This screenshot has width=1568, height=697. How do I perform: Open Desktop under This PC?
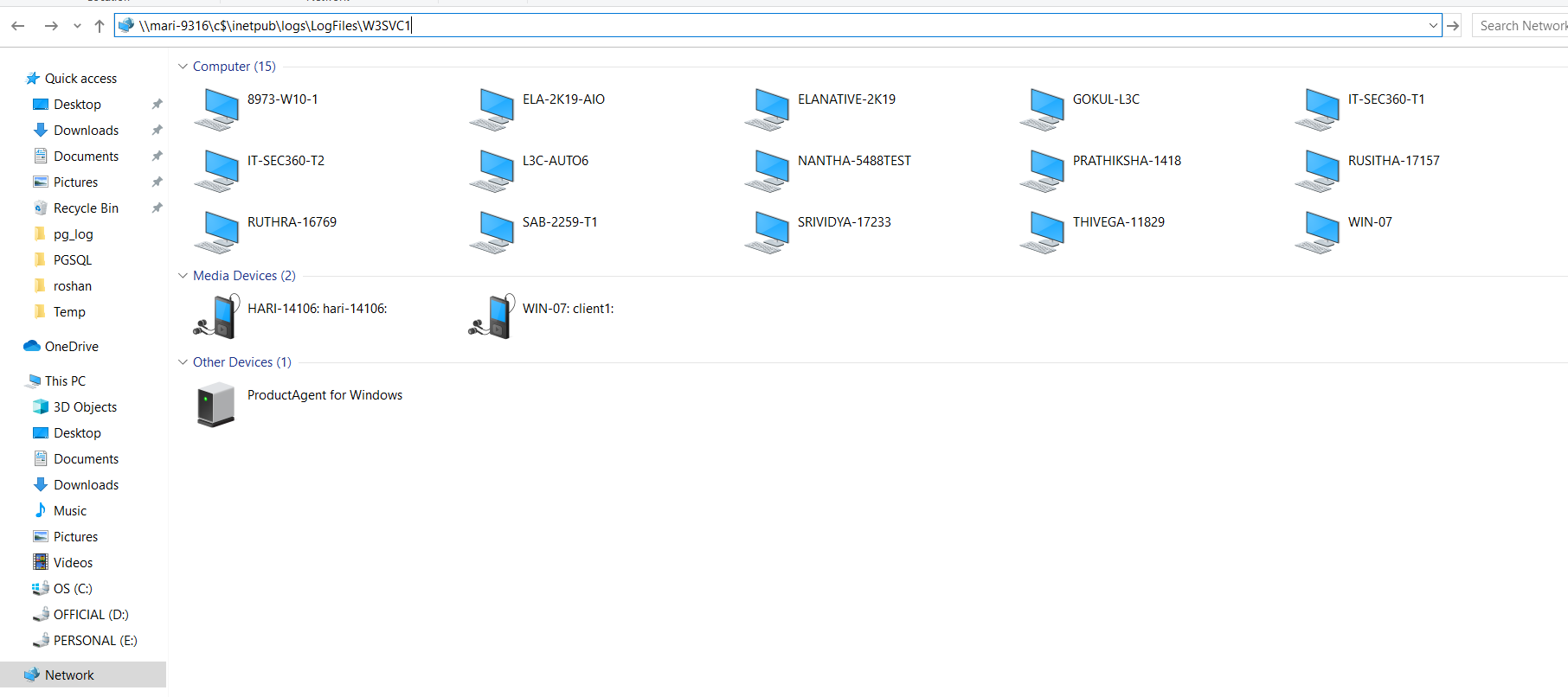pyautogui.click(x=77, y=433)
